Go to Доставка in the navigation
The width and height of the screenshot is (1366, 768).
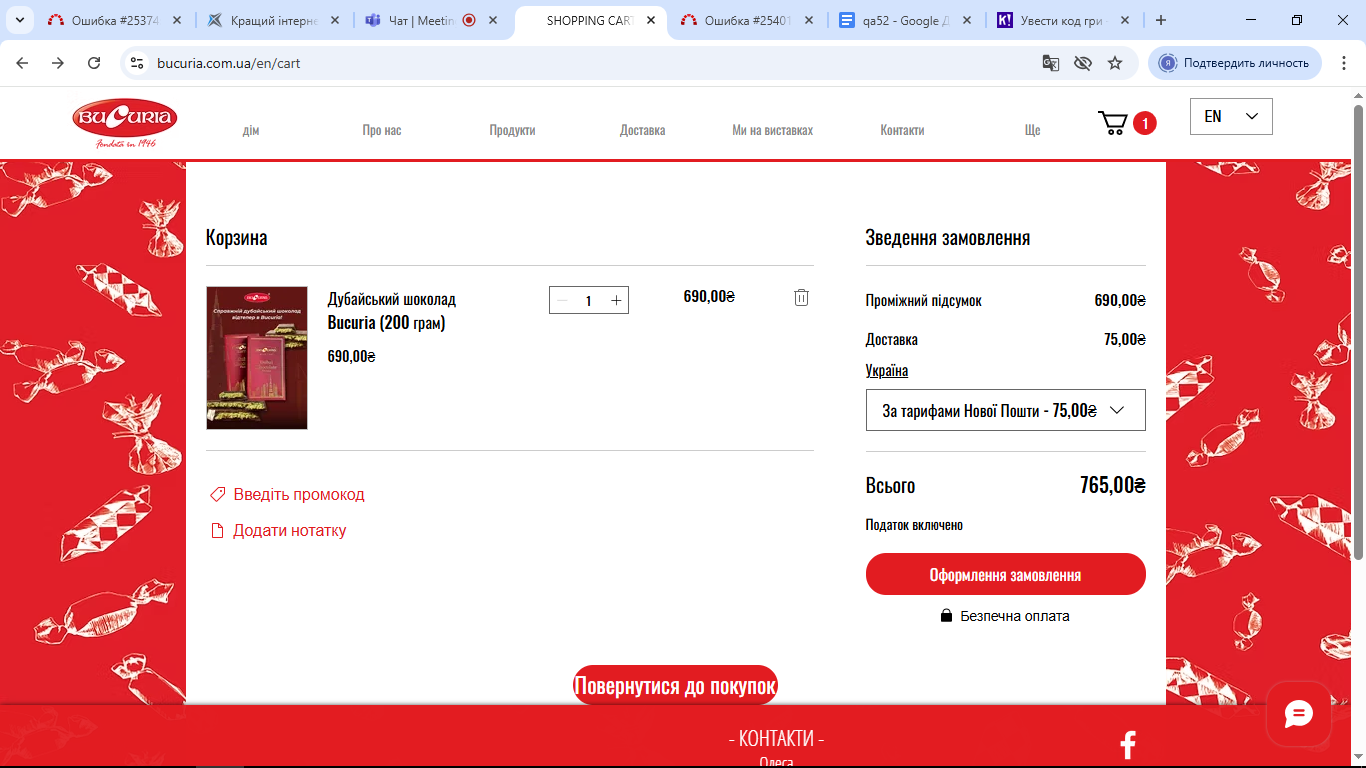point(642,130)
